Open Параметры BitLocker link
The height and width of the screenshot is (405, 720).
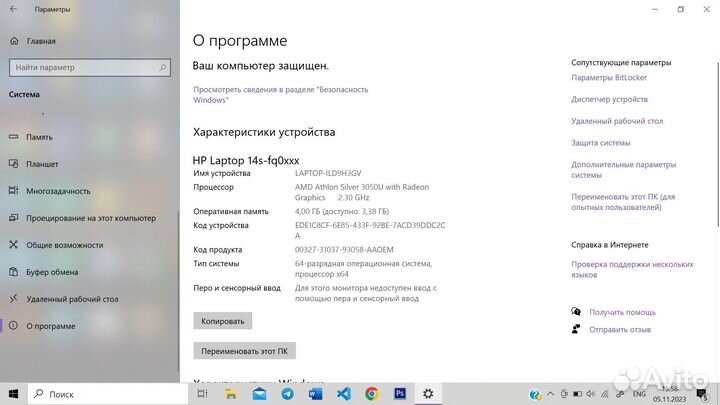[609, 78]
